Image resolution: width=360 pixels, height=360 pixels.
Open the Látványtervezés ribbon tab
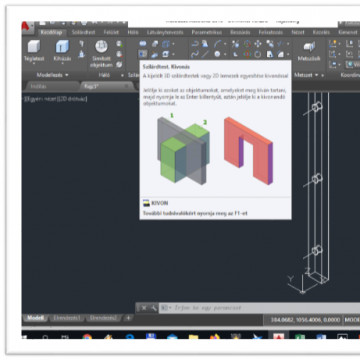coord(165,32)
